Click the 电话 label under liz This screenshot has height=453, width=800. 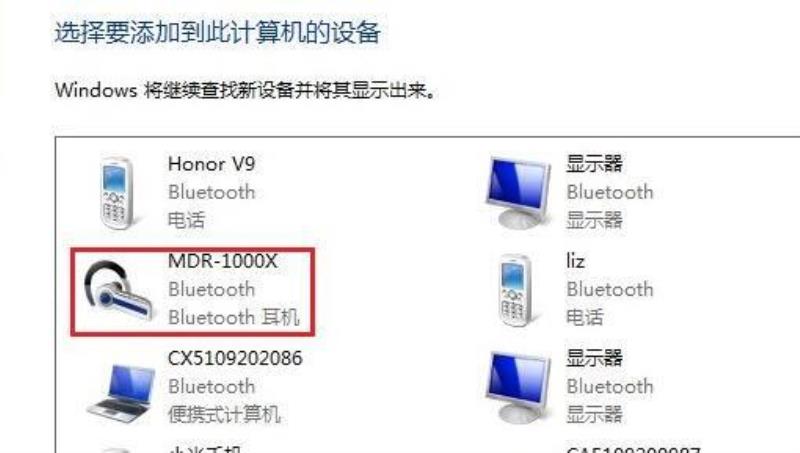pyautogui.click(x=585, y=317)
